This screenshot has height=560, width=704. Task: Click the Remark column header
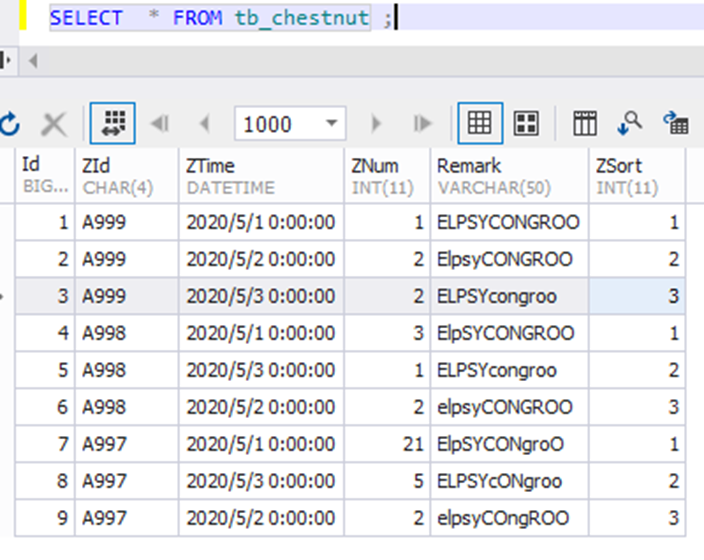510,176
